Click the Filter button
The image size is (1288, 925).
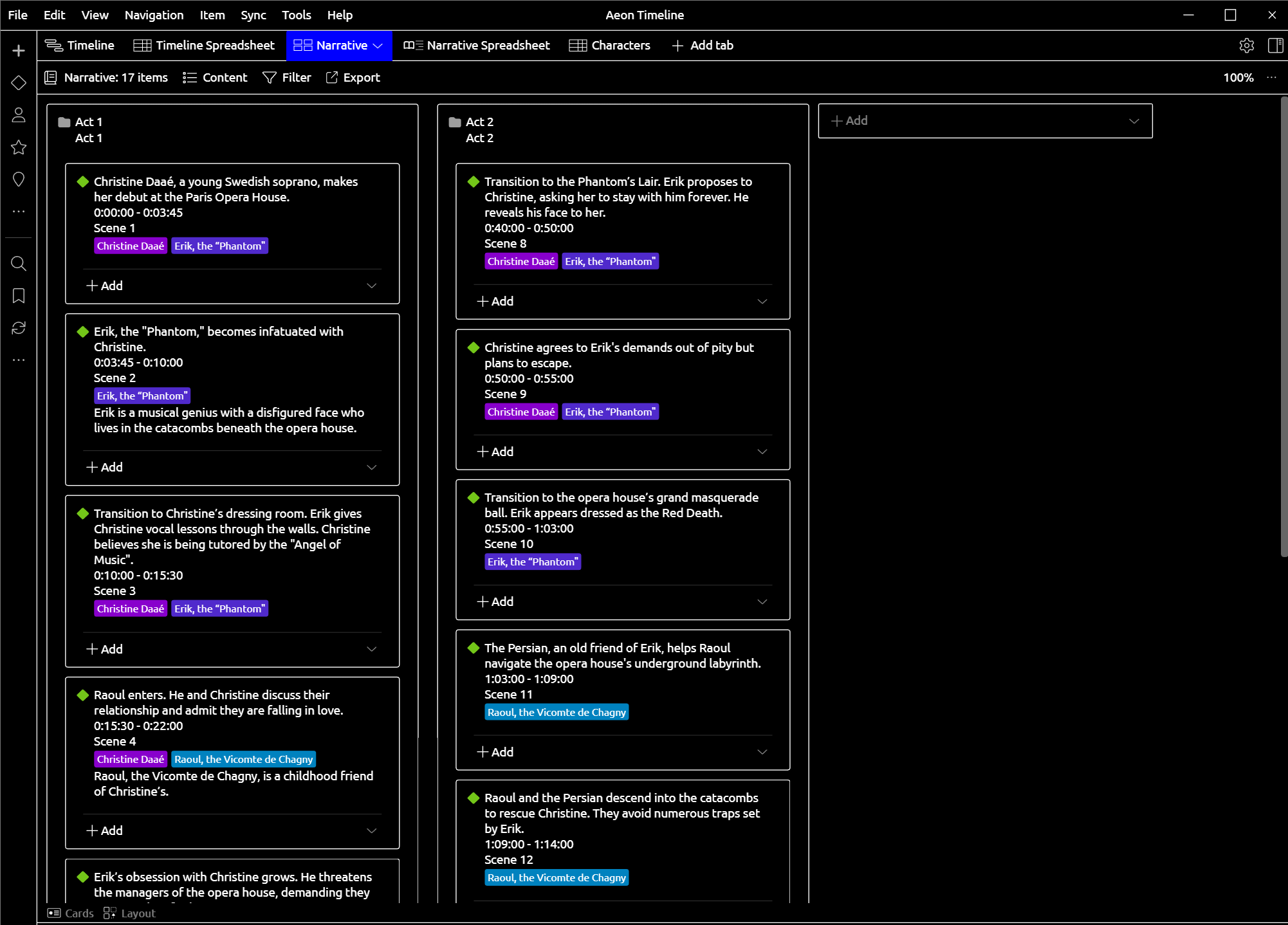(287, 78)
